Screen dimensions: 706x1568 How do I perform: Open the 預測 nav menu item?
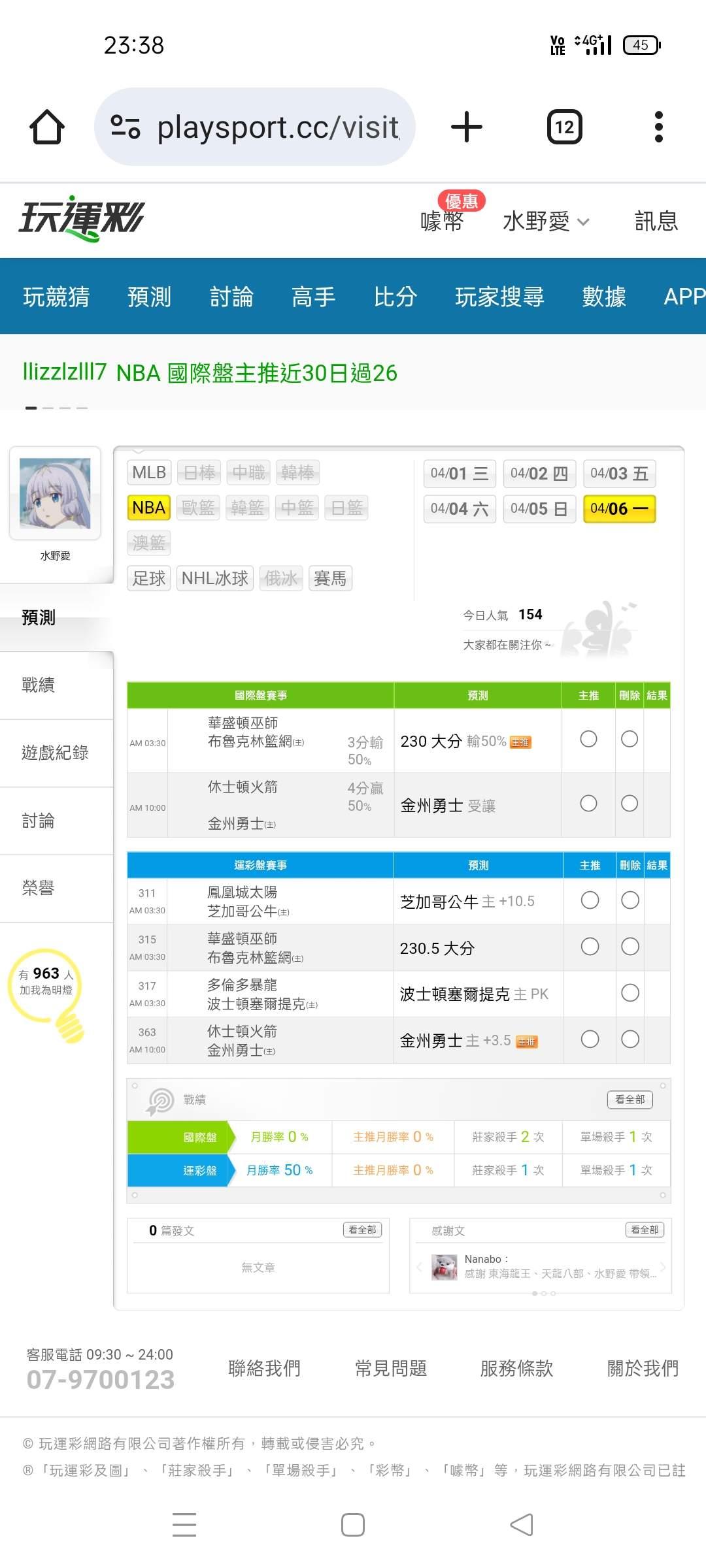149,297
